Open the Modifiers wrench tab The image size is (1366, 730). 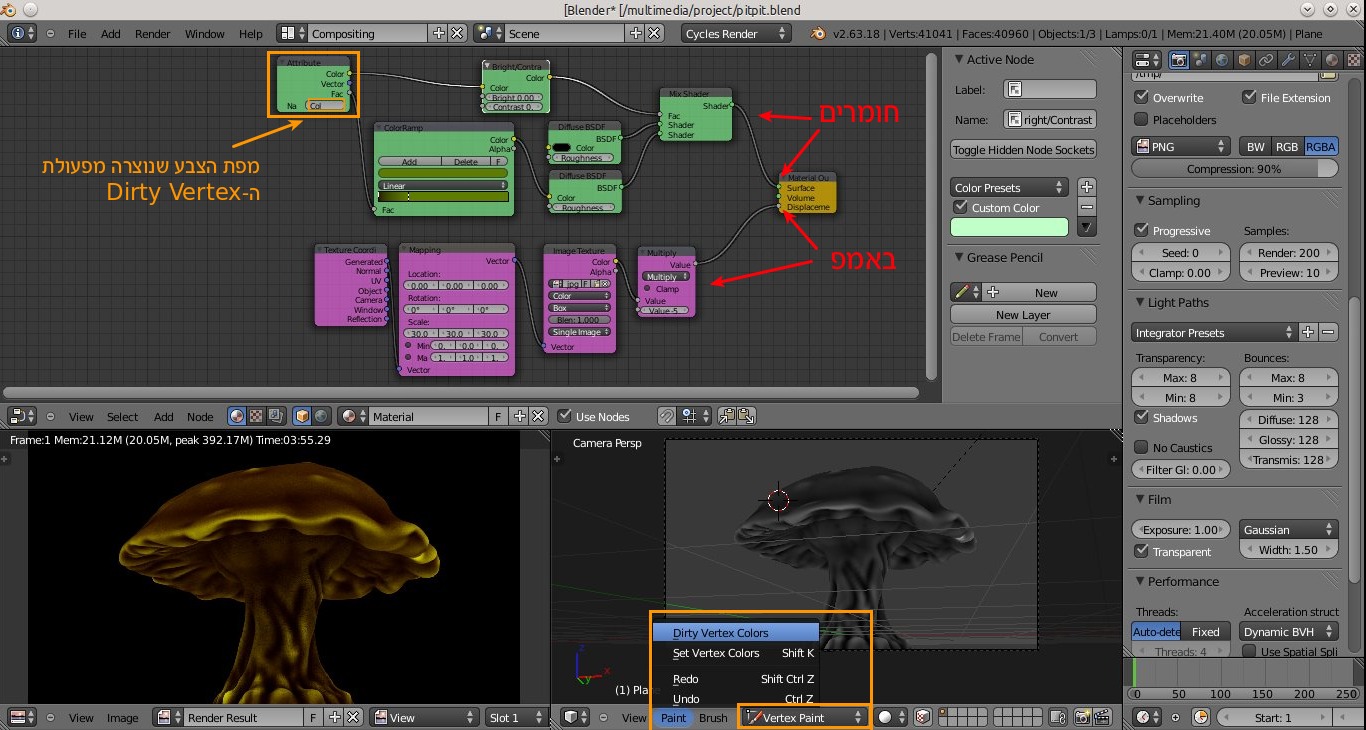[x=1288, y=60]
